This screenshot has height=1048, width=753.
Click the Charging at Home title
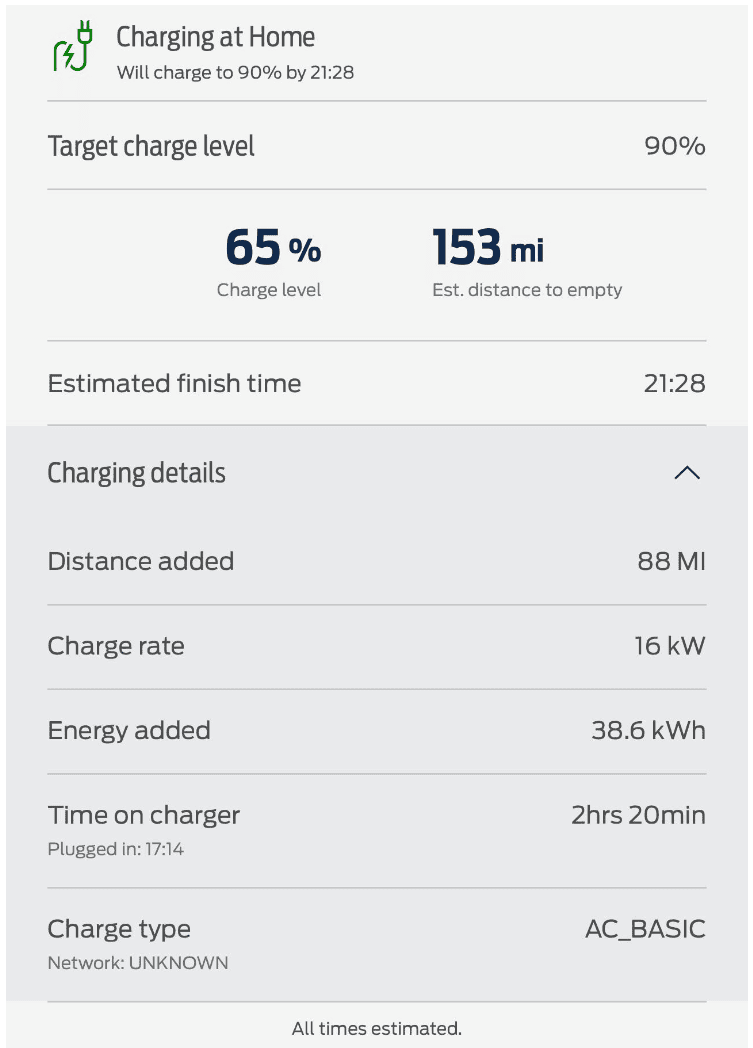tap(215, 37)
